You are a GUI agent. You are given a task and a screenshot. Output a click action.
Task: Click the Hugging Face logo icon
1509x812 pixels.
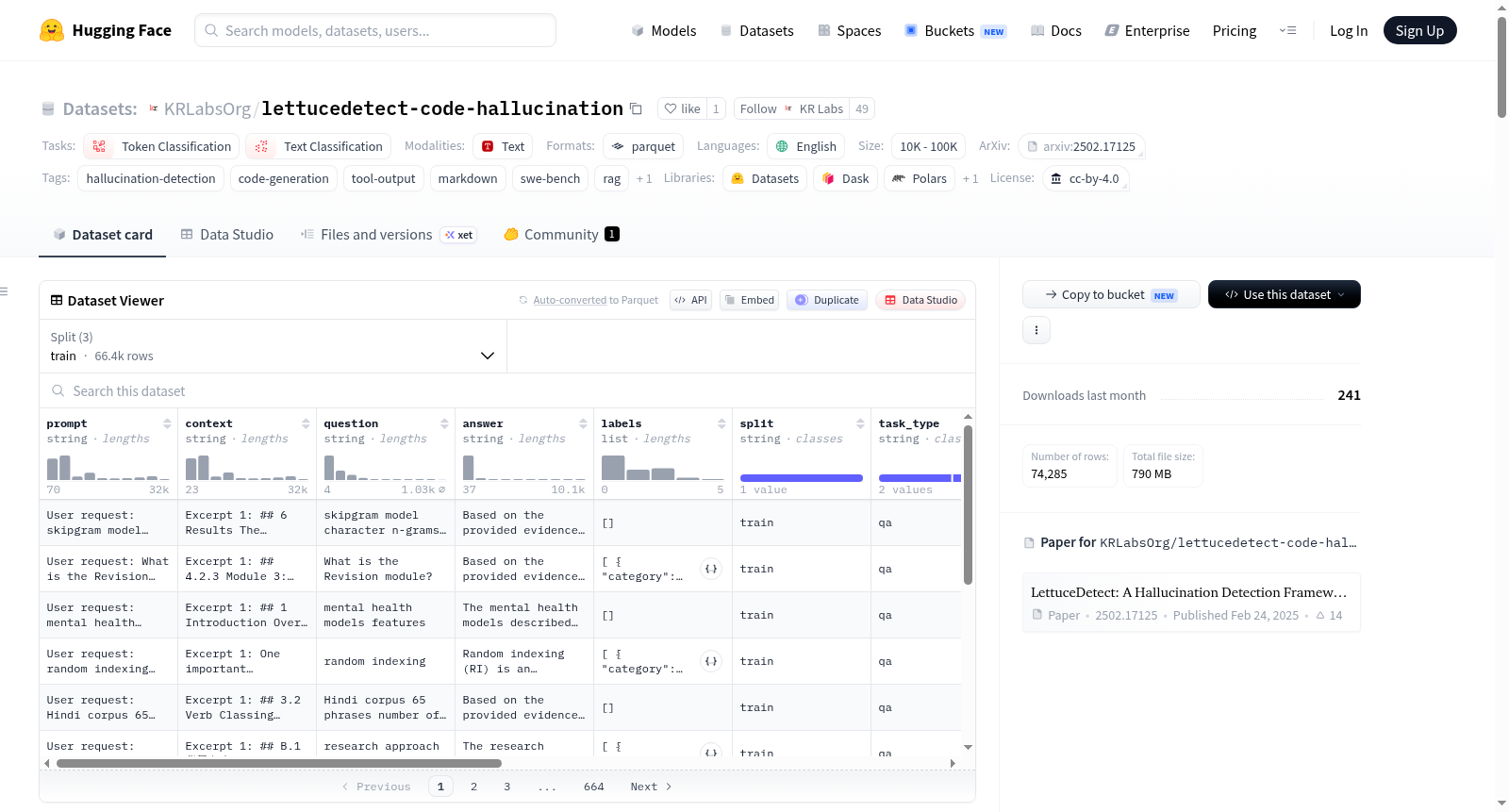(52, 30)
